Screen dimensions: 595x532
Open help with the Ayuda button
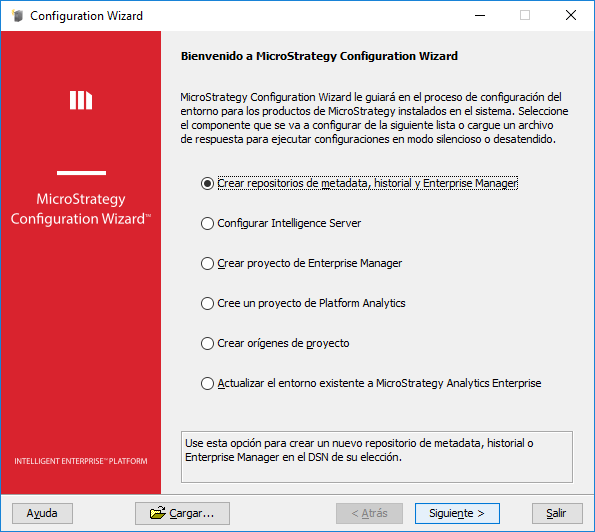[42, 513]
